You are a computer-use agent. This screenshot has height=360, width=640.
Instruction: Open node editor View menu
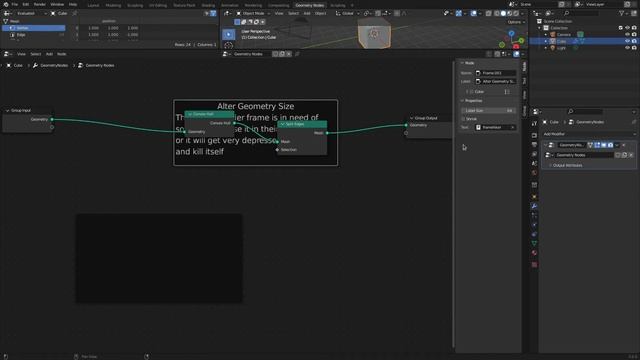21,54
